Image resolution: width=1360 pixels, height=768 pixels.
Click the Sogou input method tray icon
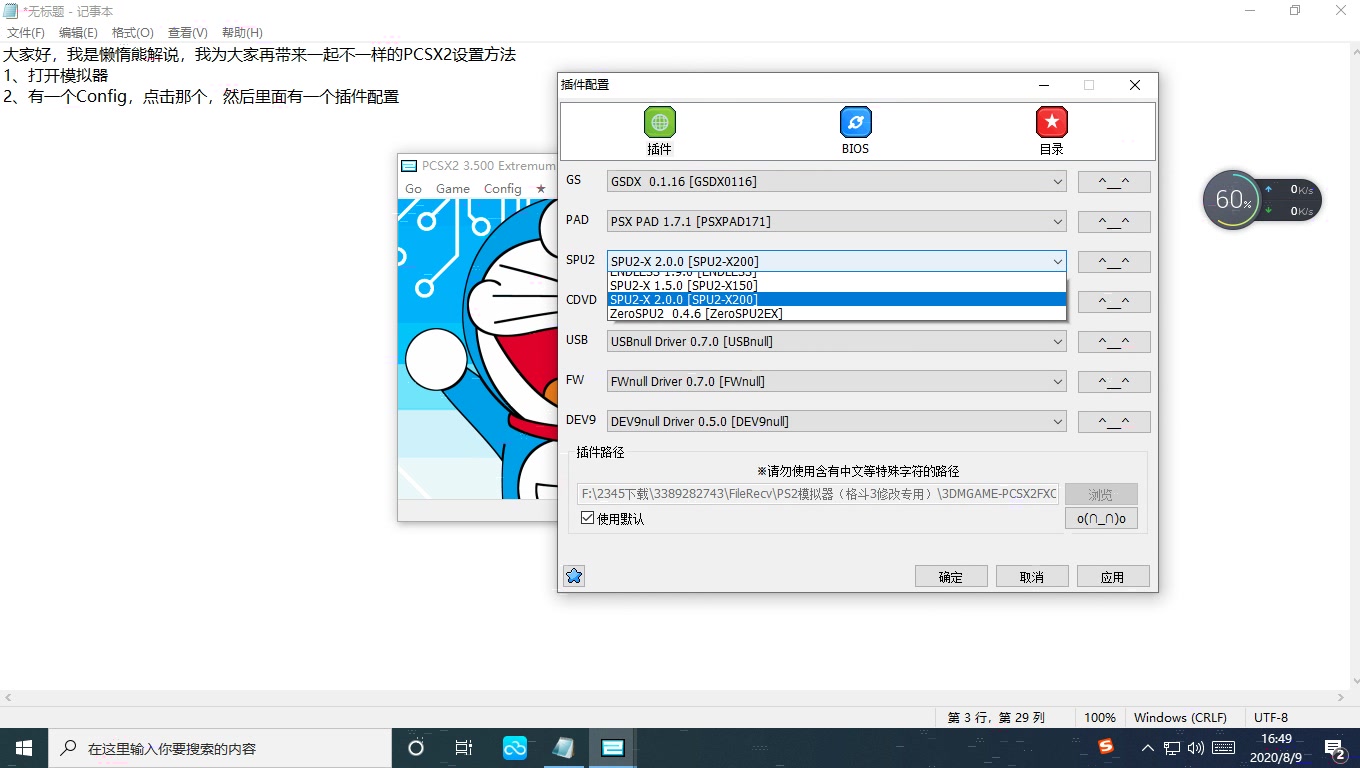click(x=1105, y=747)
